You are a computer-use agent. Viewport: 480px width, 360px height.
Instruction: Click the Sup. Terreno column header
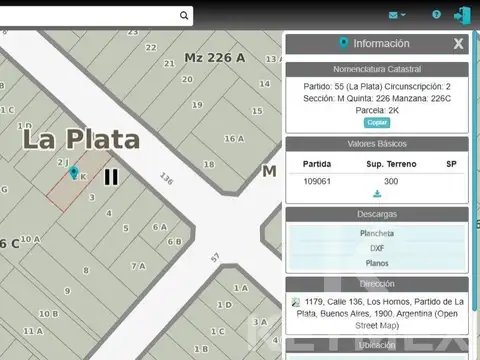(391, 164)
